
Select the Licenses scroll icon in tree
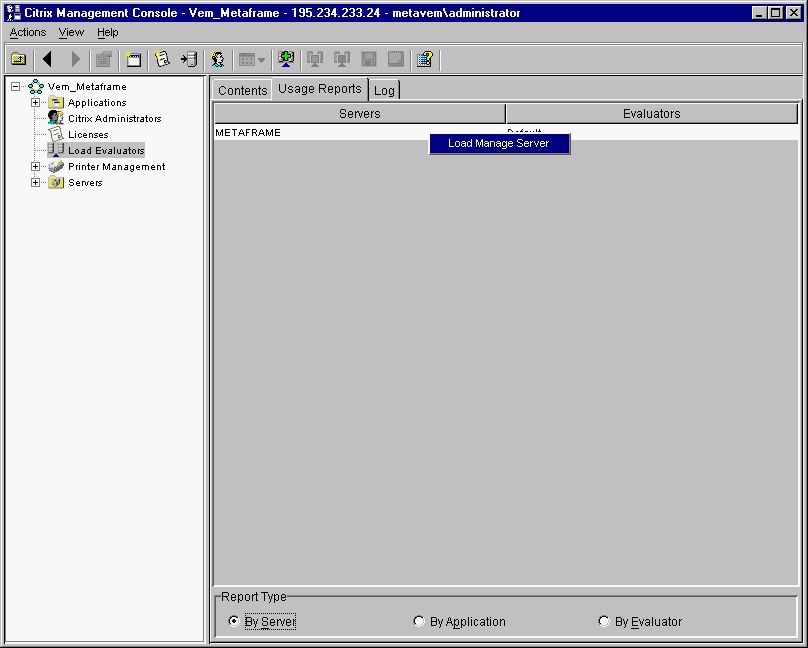click(56, 134)
